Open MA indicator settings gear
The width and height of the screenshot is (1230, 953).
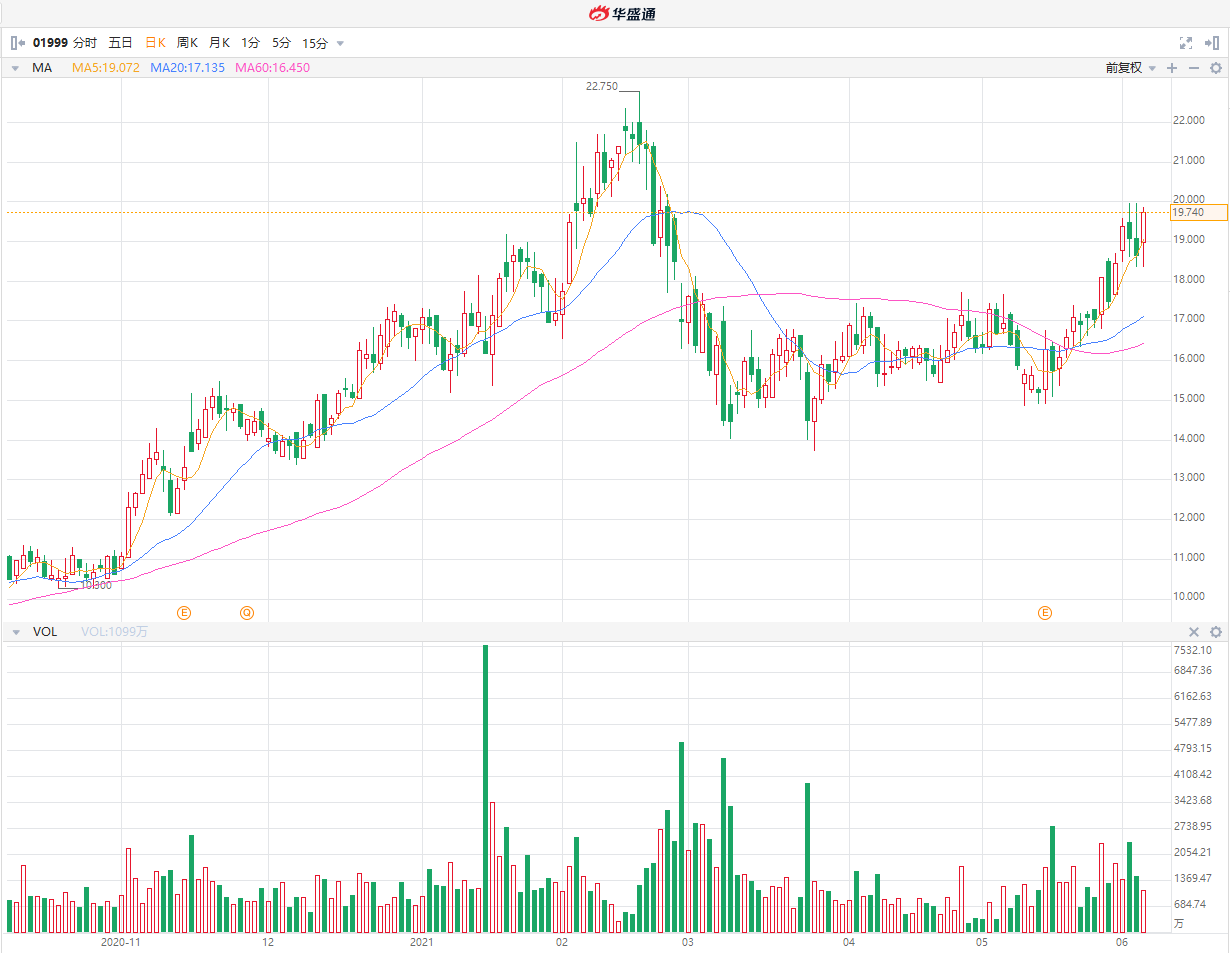point(1216,68)
